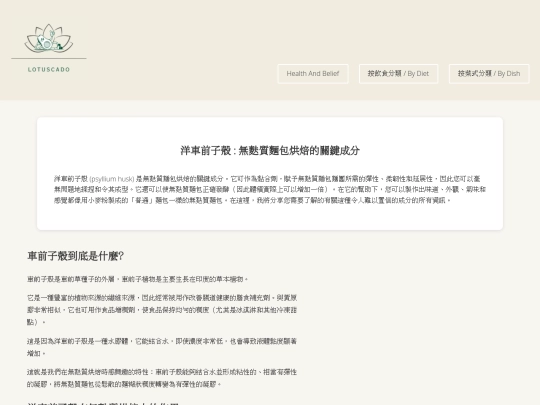Click the intro paragraph mentioning psyllium husk
The image size is (540, 405).
pyautogui.click(x=270, y=189)
